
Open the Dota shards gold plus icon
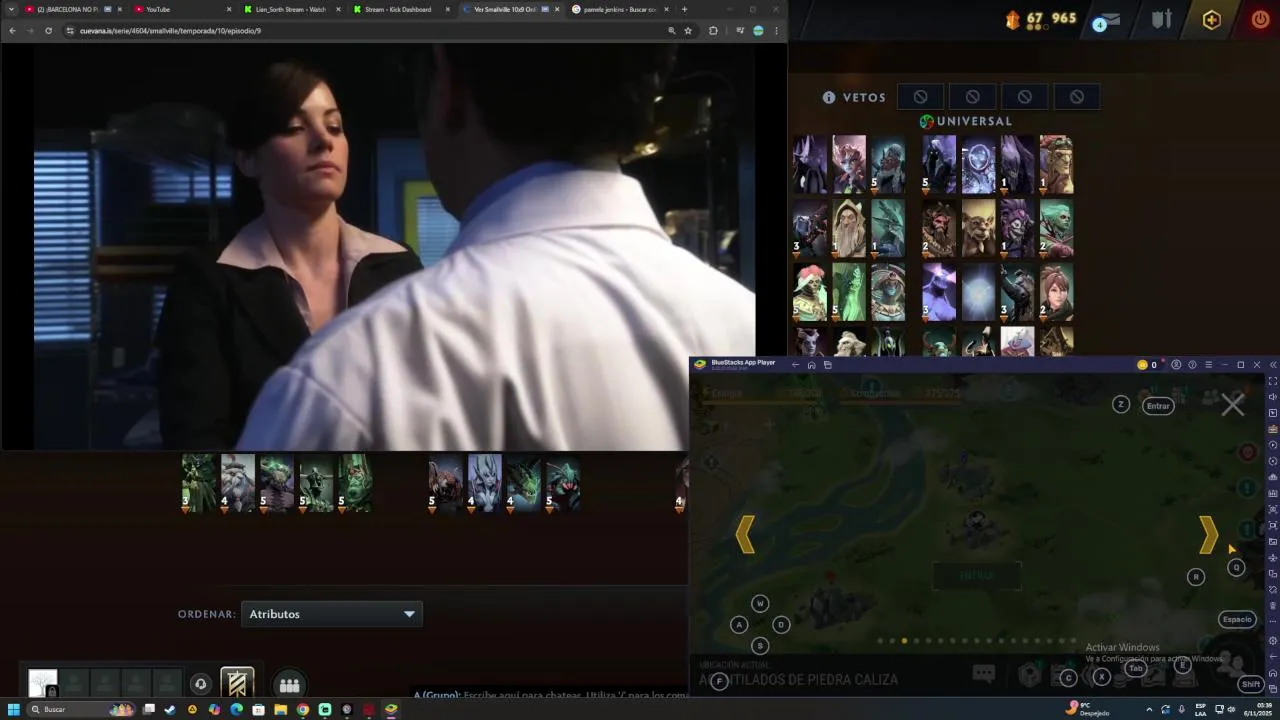point(1211,20)
